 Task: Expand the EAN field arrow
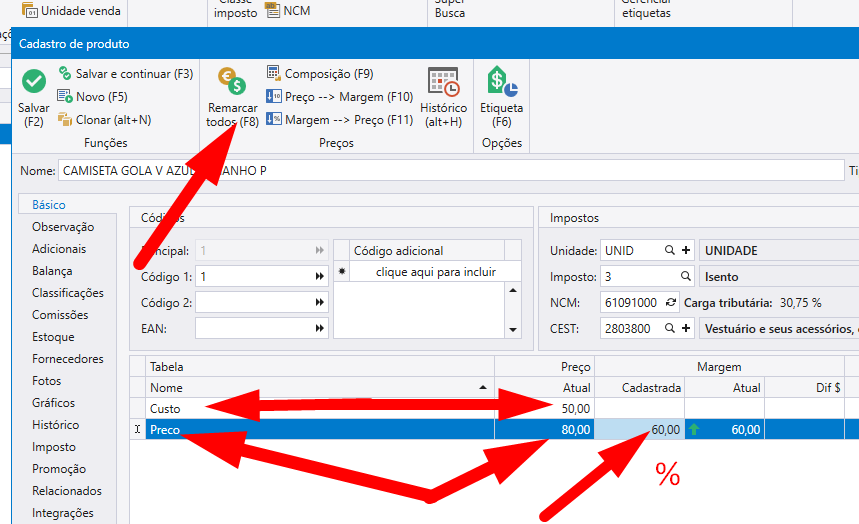tap(320, 329)
